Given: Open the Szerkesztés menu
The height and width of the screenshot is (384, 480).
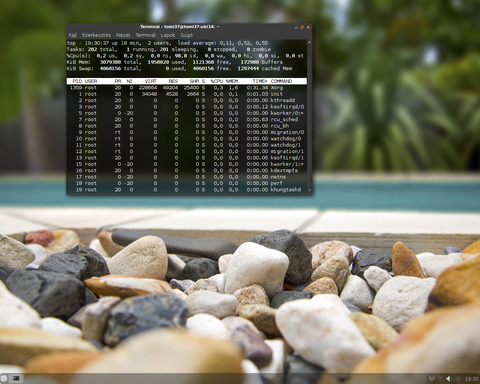Looking at the screenshot, I should pos(96,35).
